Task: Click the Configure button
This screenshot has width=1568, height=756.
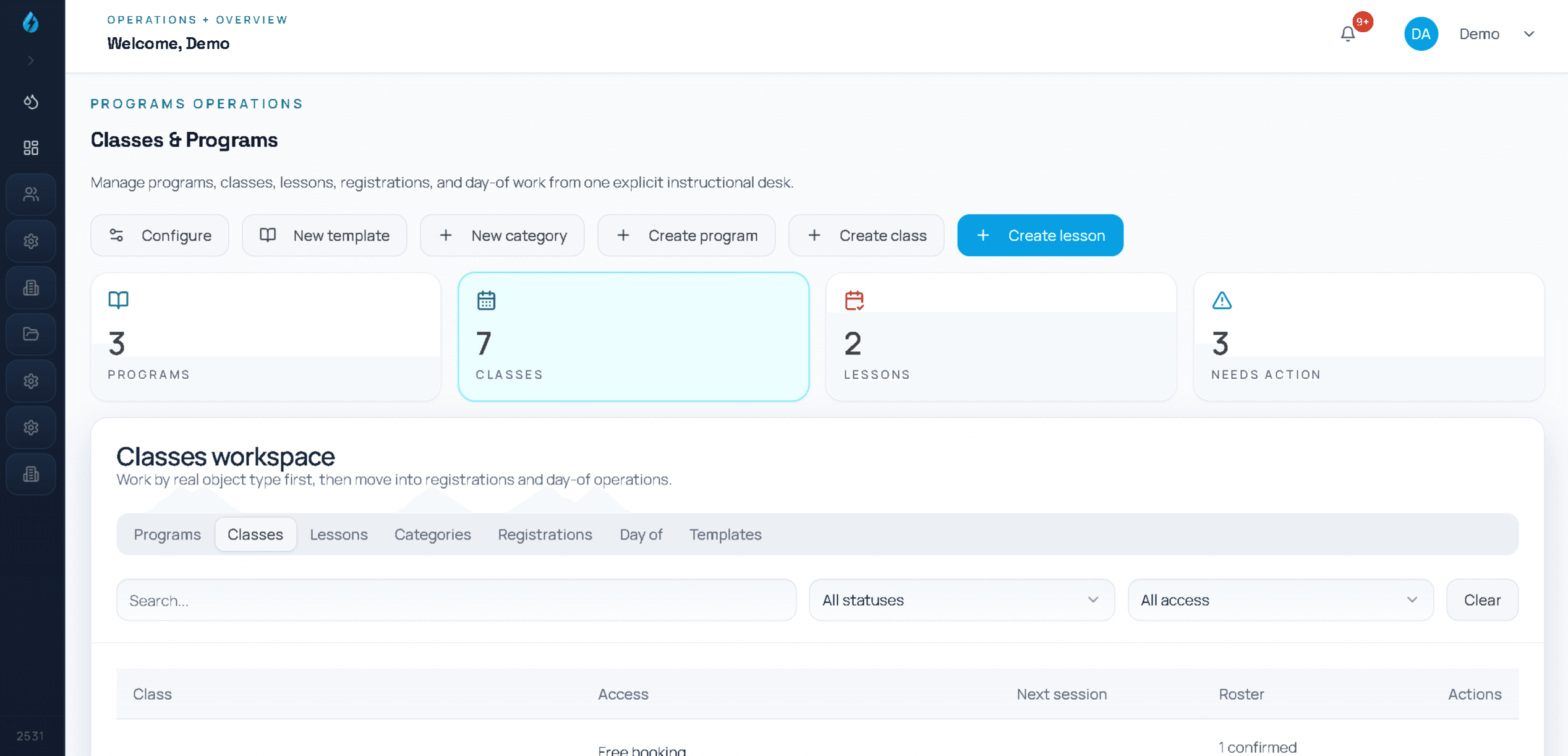Action: point(160,236)
